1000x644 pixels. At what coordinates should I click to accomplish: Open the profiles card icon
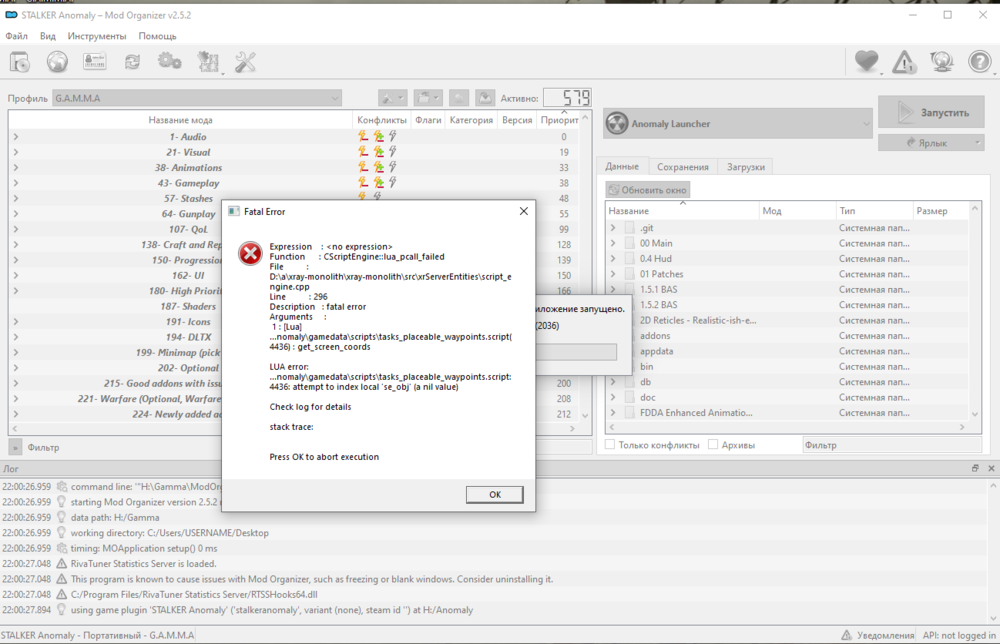coord(94,62)
